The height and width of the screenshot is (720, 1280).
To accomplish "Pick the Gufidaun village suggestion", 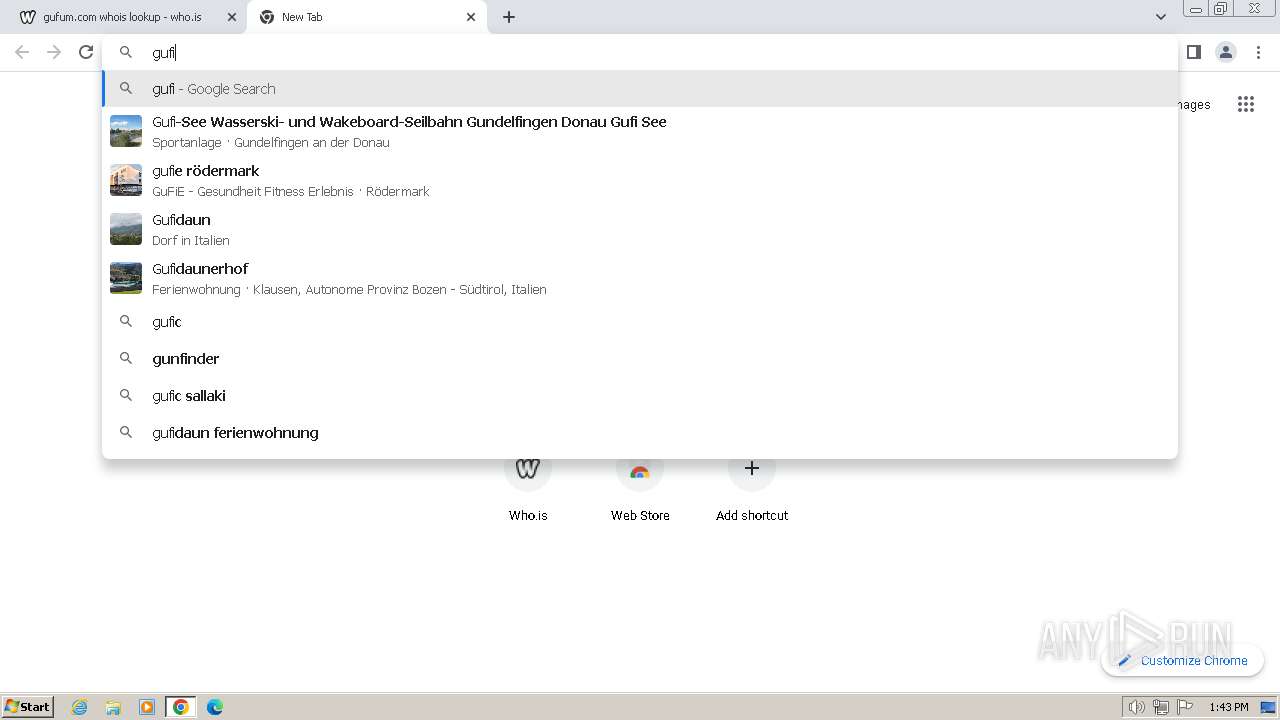I will [640, 229].
